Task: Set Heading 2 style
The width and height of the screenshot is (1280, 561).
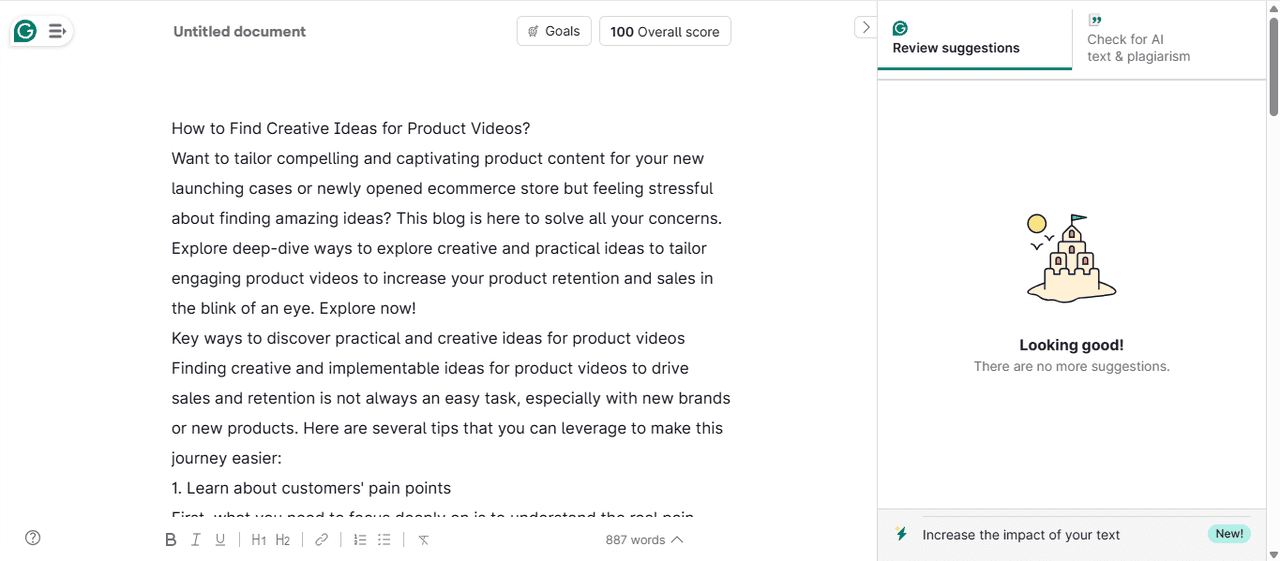Action: 283,540
